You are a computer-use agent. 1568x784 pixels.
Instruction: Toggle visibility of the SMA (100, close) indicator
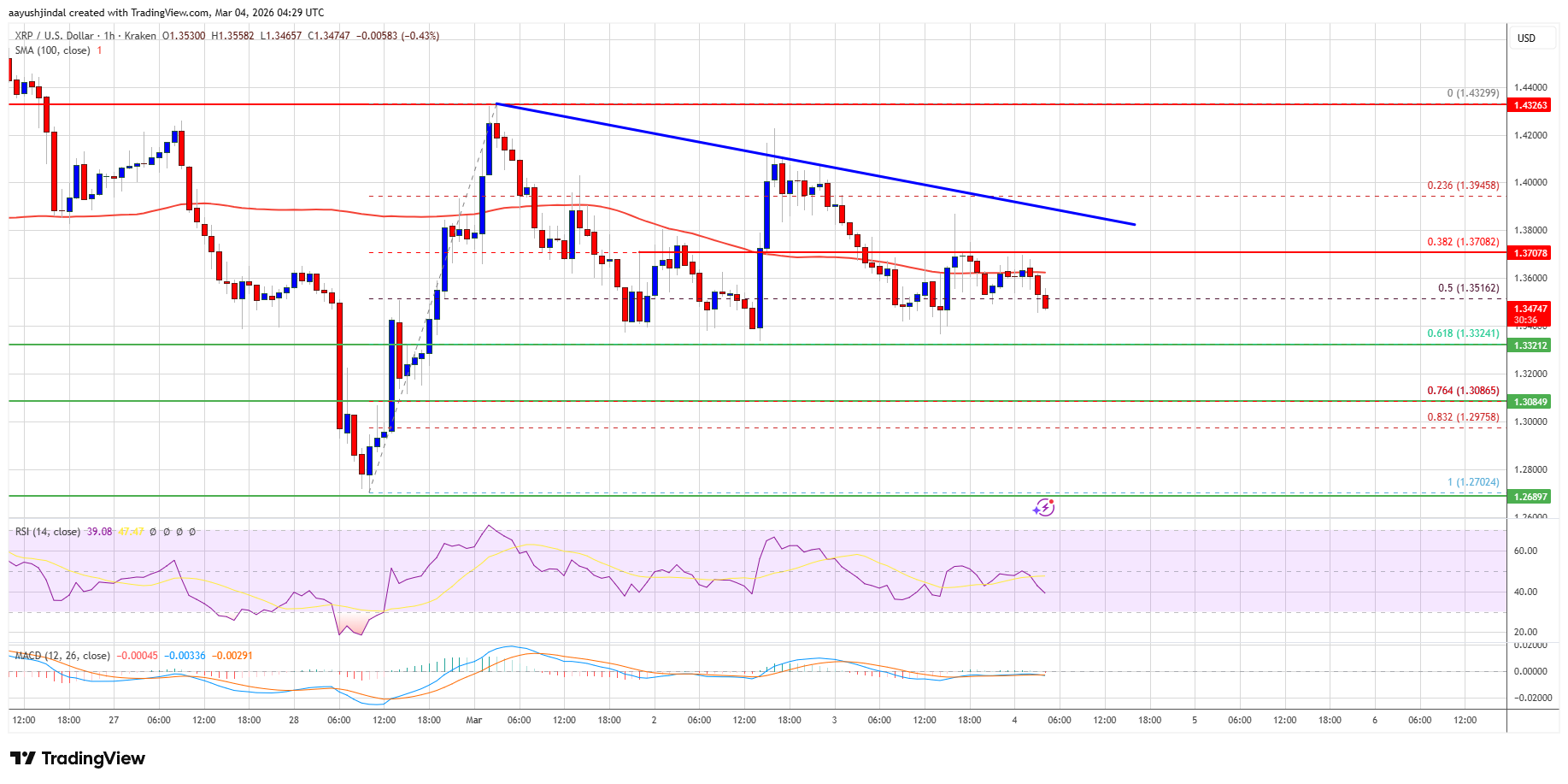tap(51, 50)
